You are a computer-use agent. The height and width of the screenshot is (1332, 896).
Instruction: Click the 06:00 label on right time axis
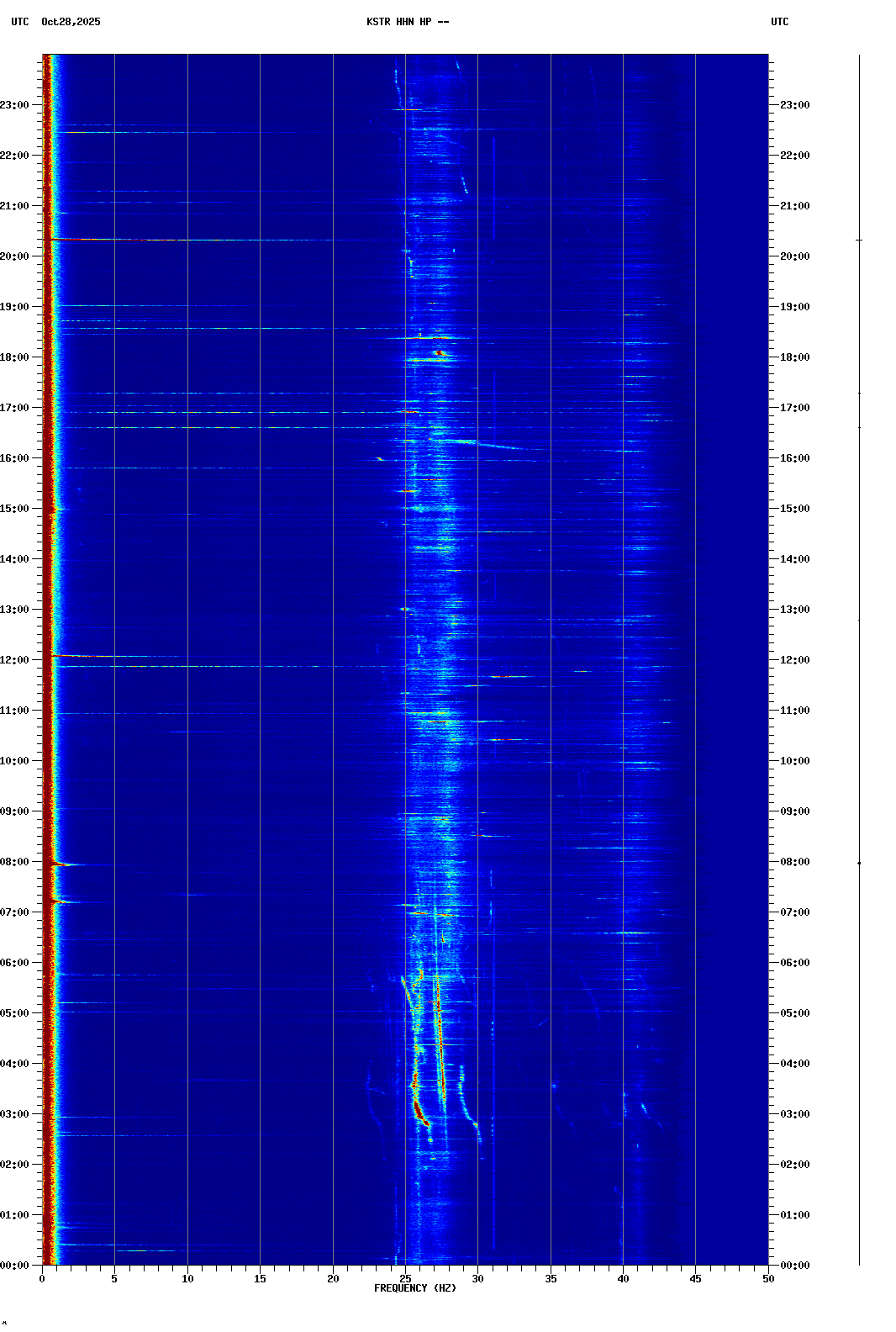[794, 963]
